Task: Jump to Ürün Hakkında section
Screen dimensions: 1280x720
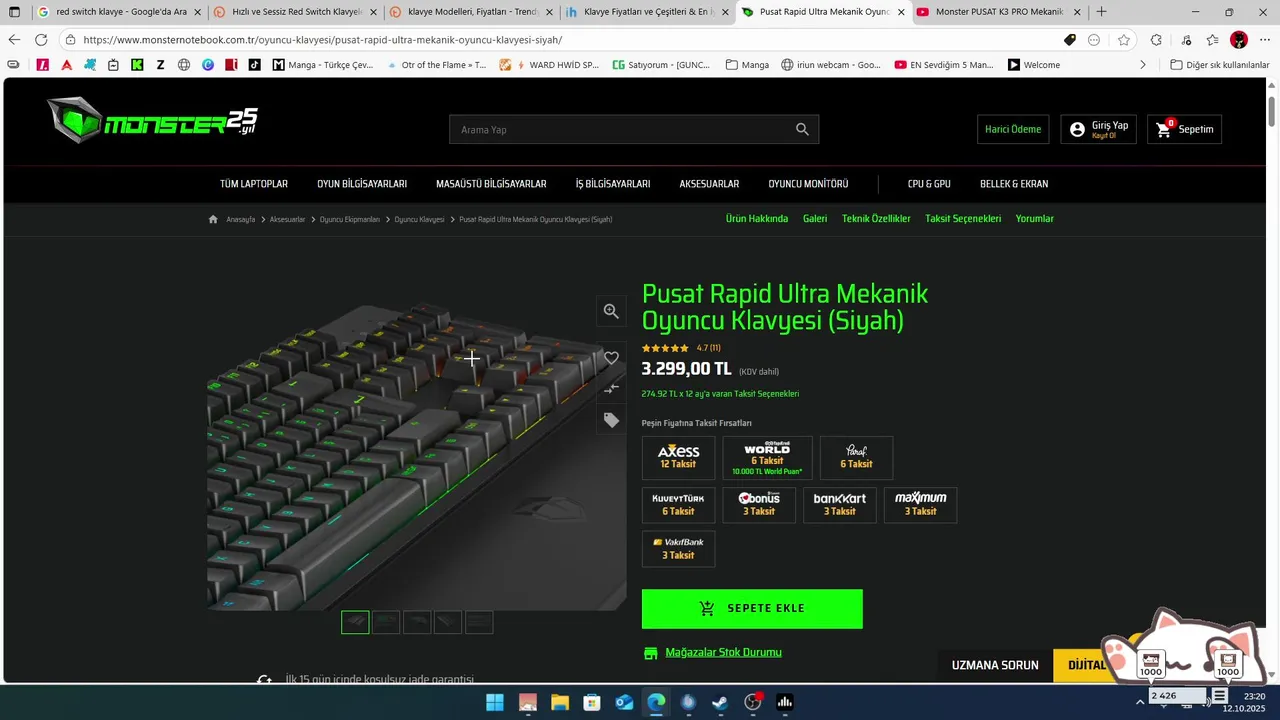Action: coord(757,219)
